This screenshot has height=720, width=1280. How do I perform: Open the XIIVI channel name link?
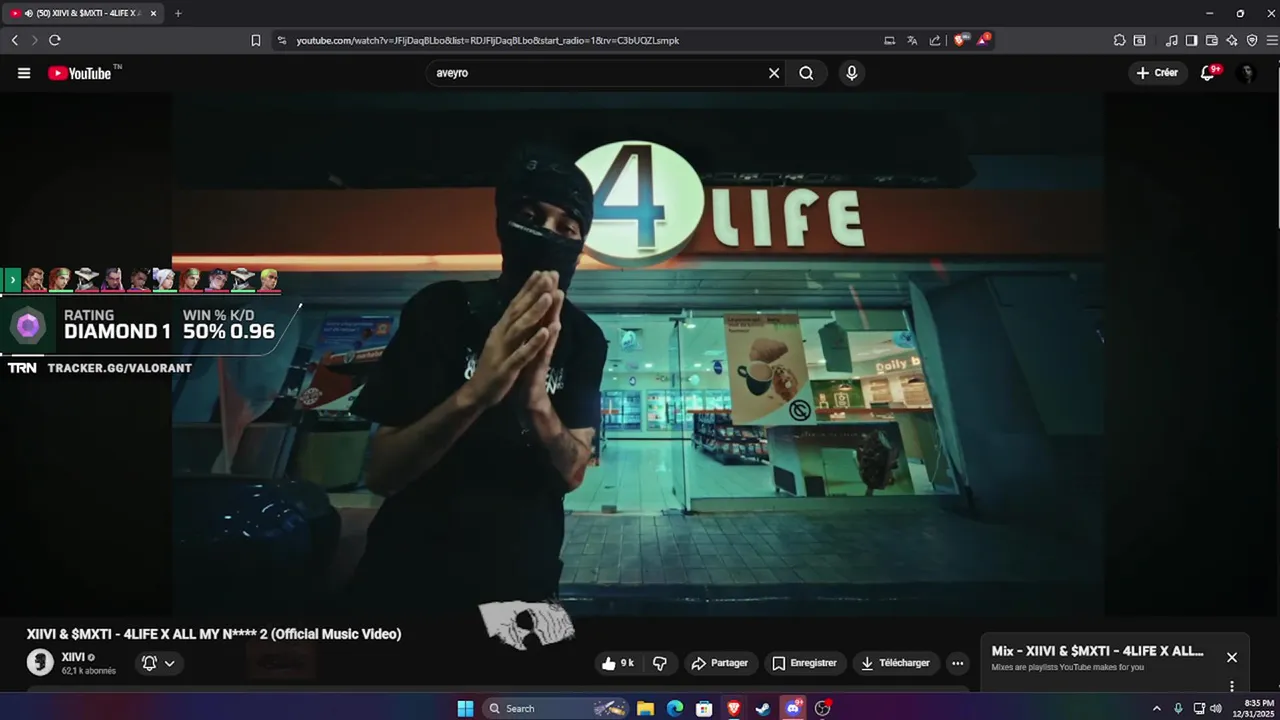pyautogui.click(x=73, y=657)
